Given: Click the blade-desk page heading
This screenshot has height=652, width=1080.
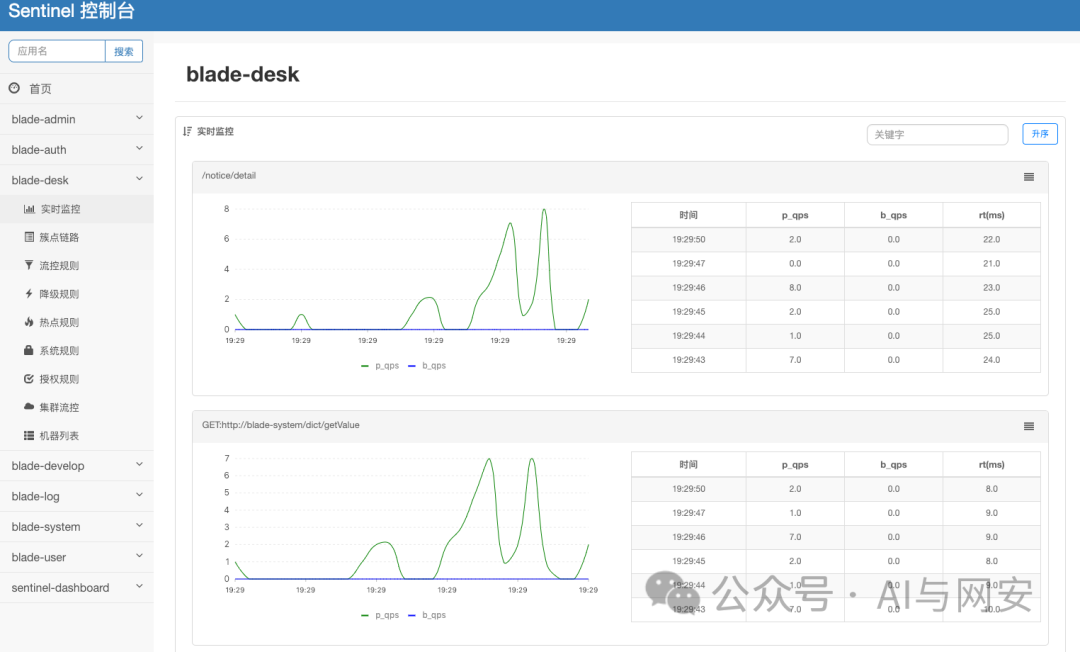Looking at the screenshot, I should pos(242,74).
